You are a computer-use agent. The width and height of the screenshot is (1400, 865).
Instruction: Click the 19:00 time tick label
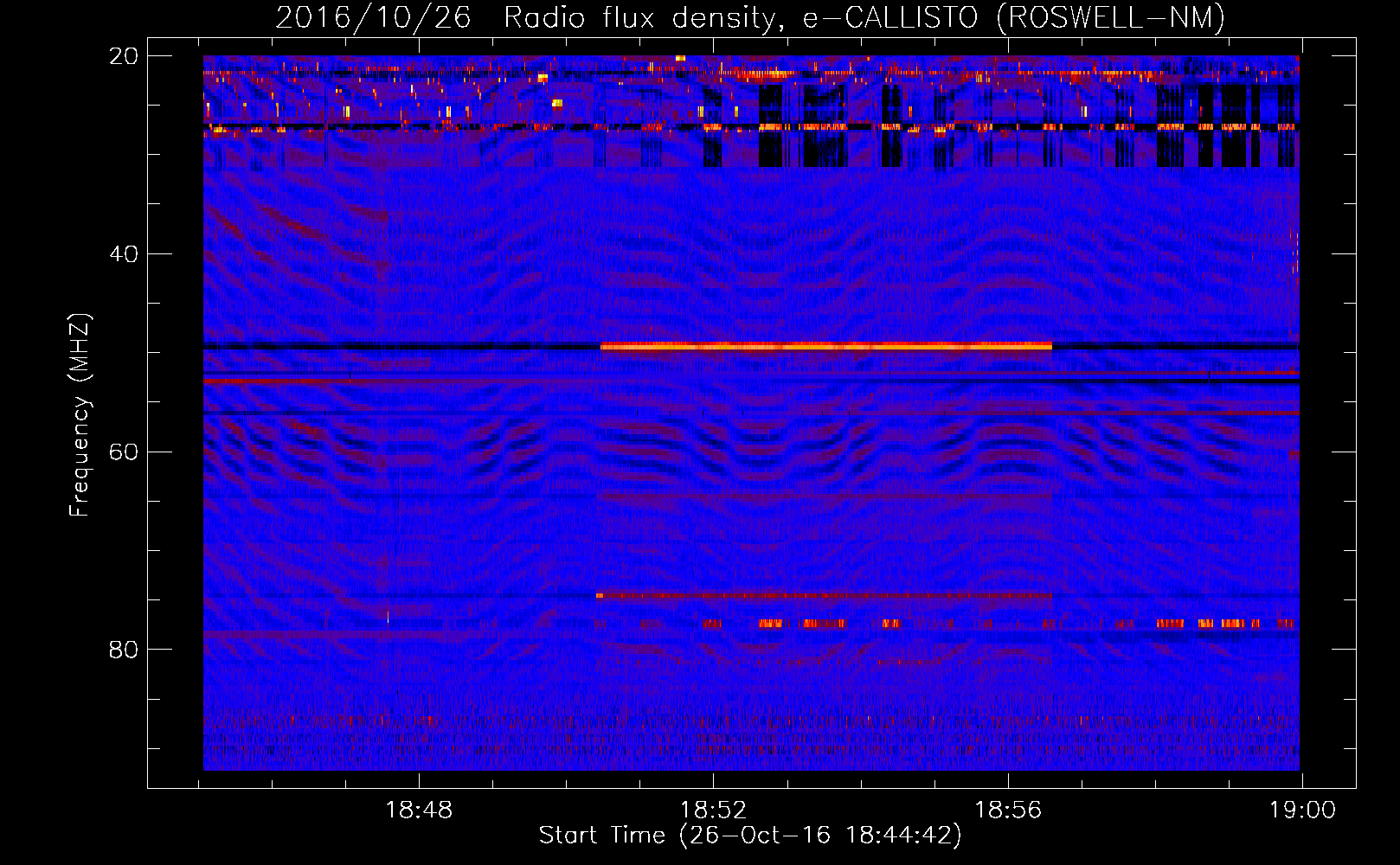pos(1302,811)
